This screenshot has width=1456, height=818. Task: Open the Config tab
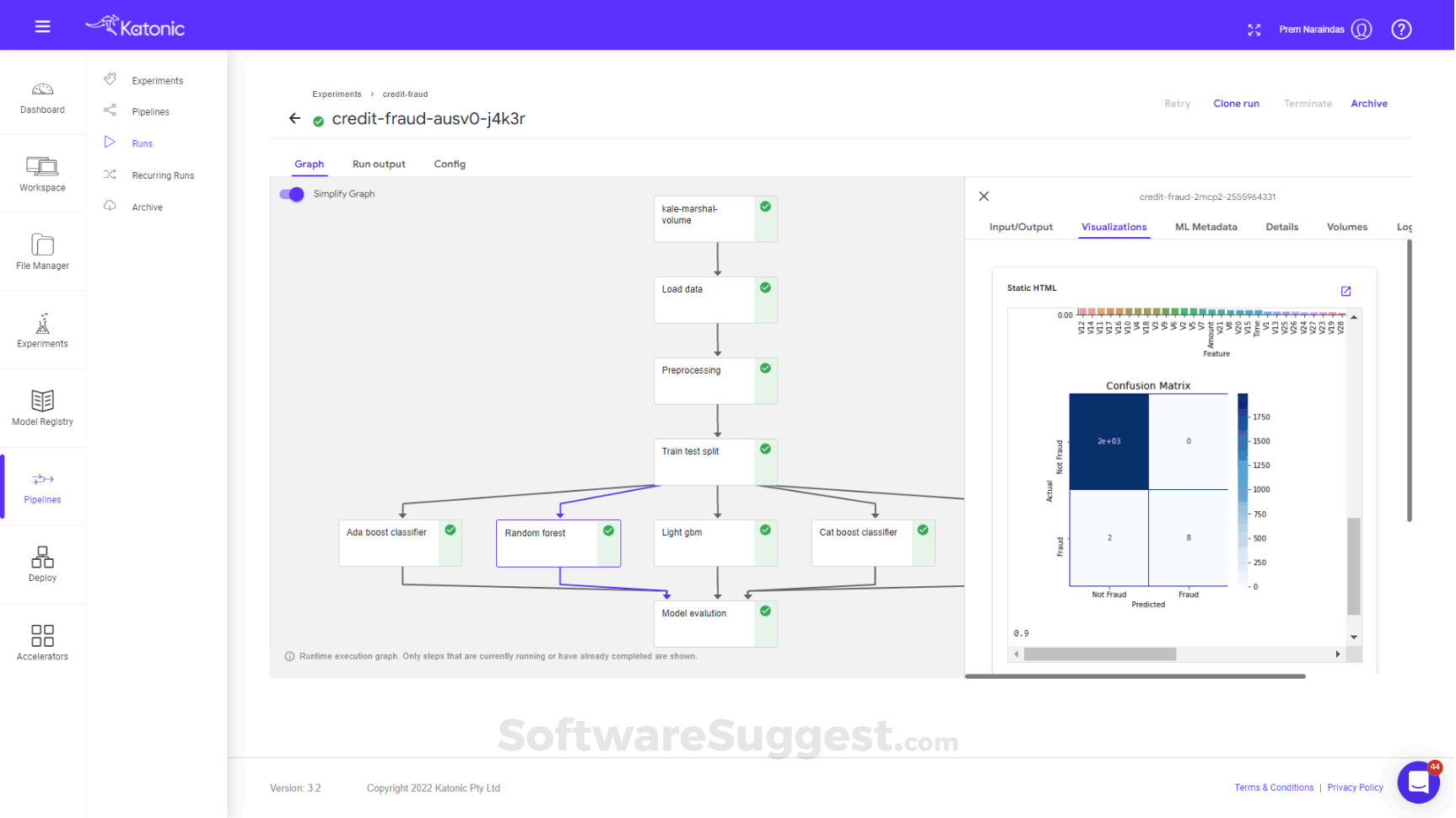click(450, 164)
